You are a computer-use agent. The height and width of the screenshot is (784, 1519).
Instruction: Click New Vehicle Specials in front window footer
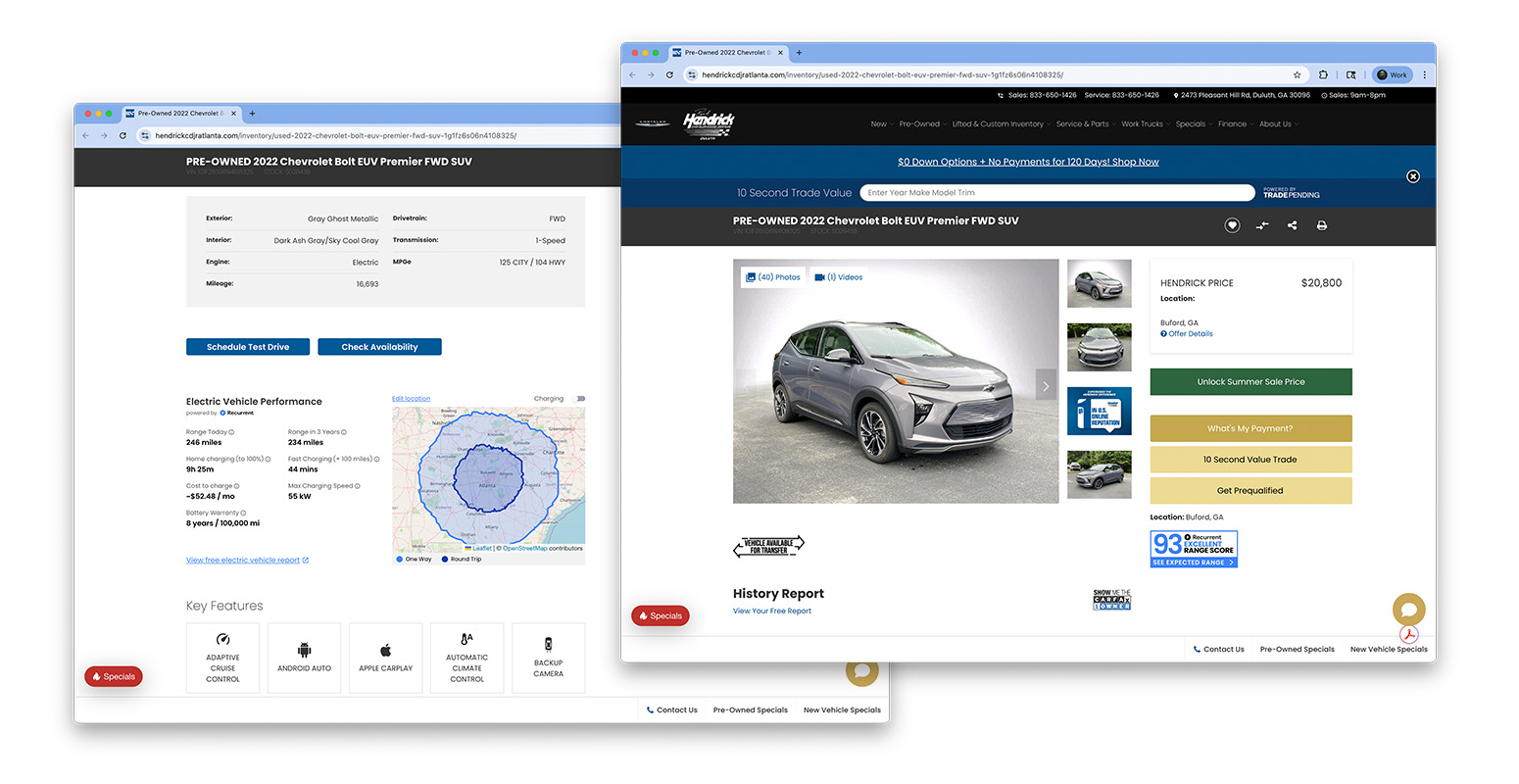[x=1389, y=649]
